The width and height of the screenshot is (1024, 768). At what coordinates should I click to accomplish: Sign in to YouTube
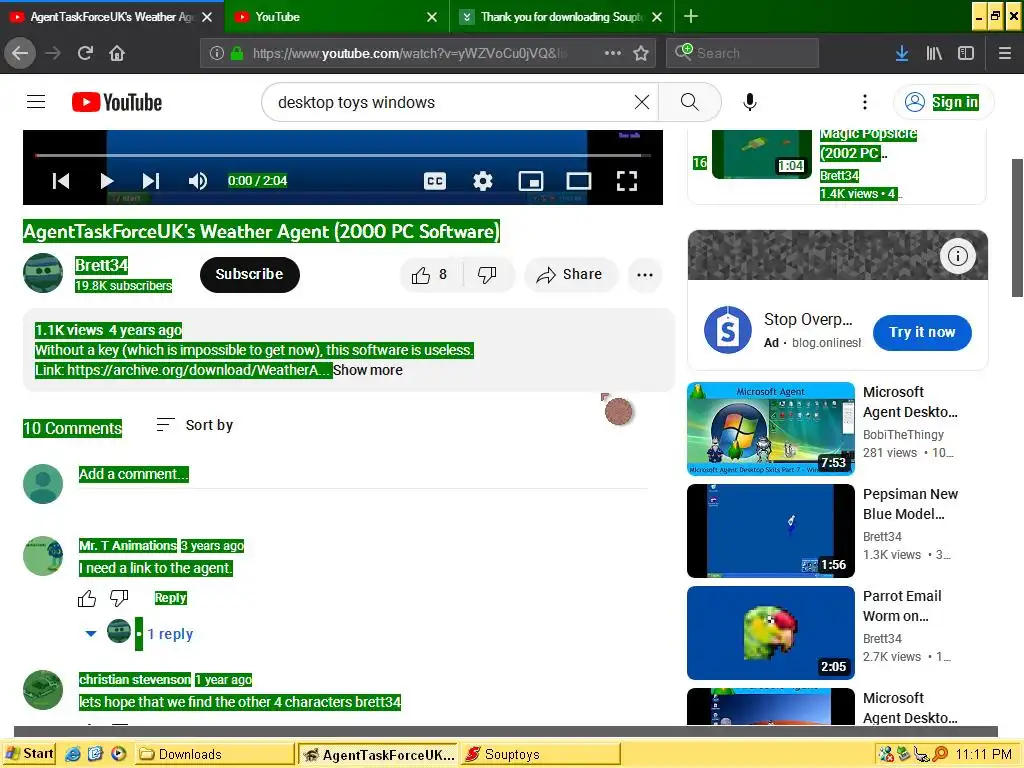pyautogui.click(x=944, y=102)
